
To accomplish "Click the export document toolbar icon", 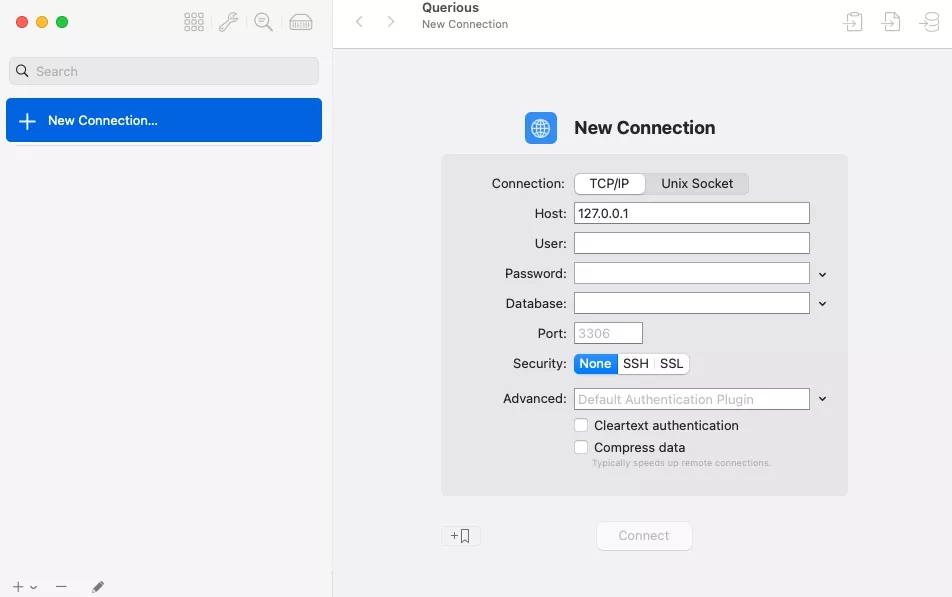I will [x=891, y=22].
